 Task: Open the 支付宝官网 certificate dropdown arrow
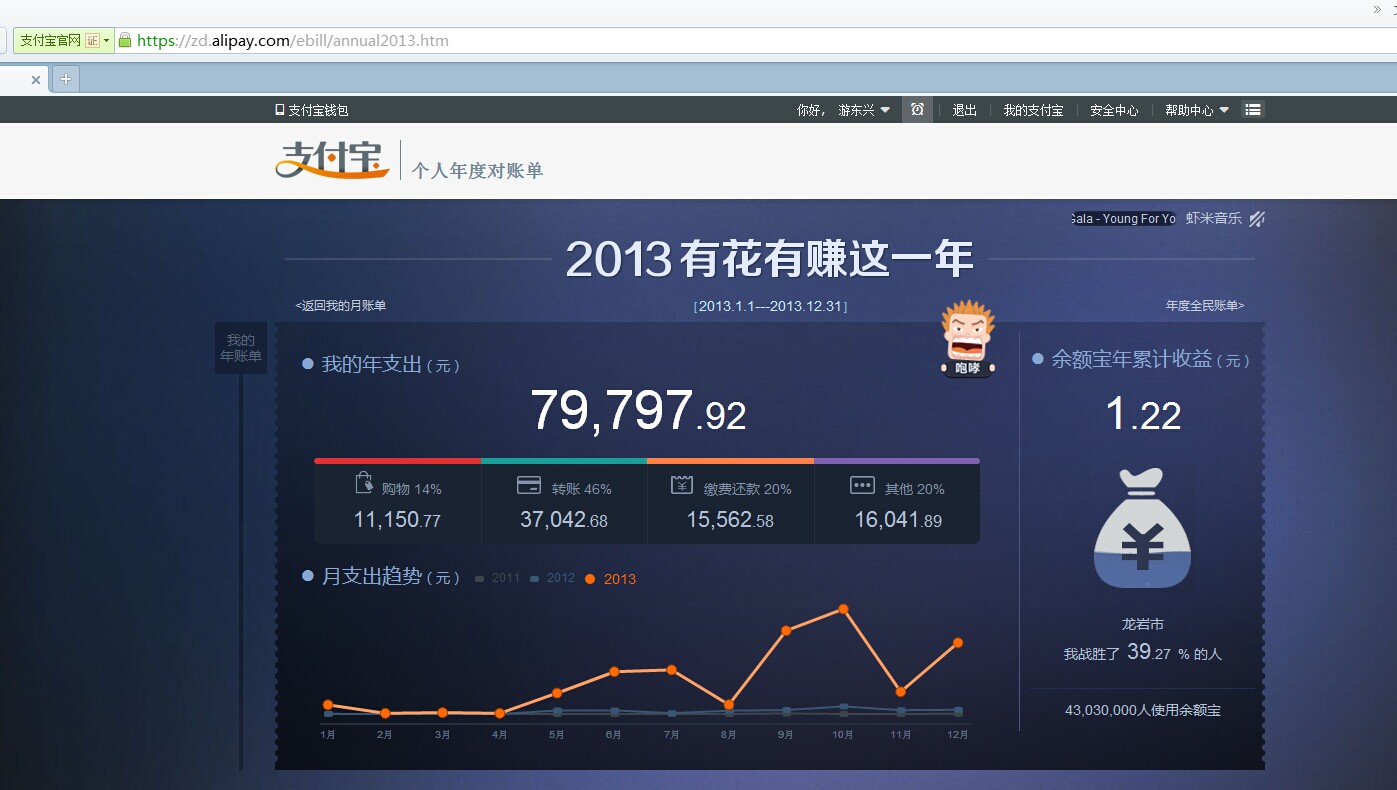[x=107, y=41]
